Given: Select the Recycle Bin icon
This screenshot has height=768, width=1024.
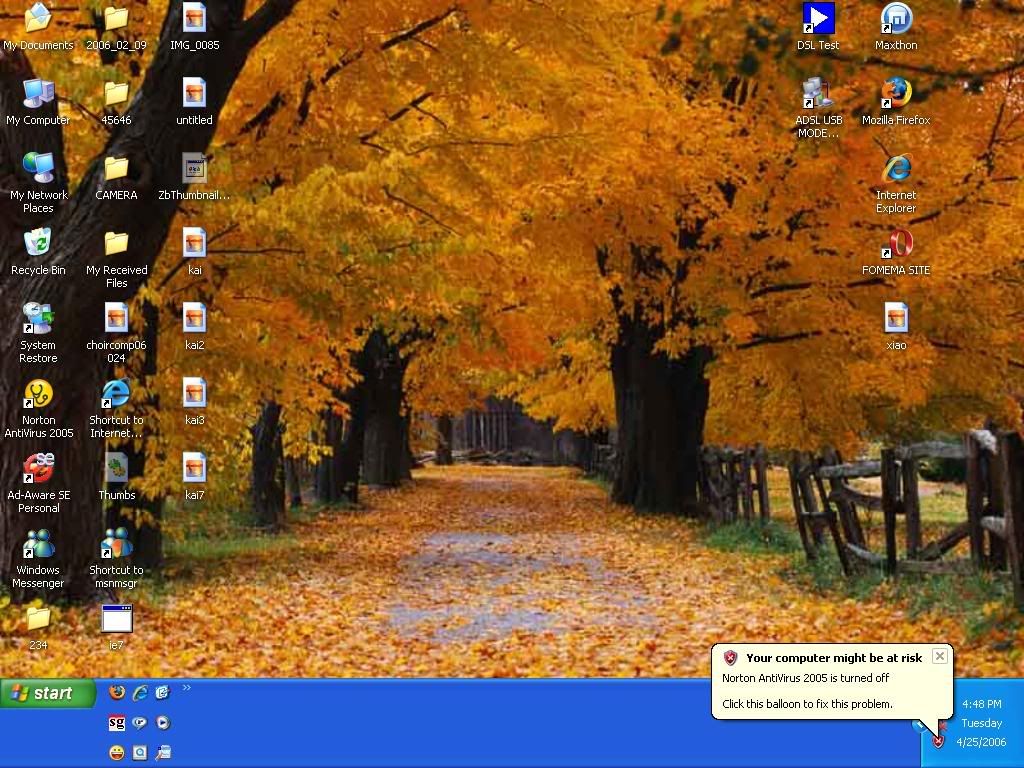Looking at the screenshot, I should (38, 245).
